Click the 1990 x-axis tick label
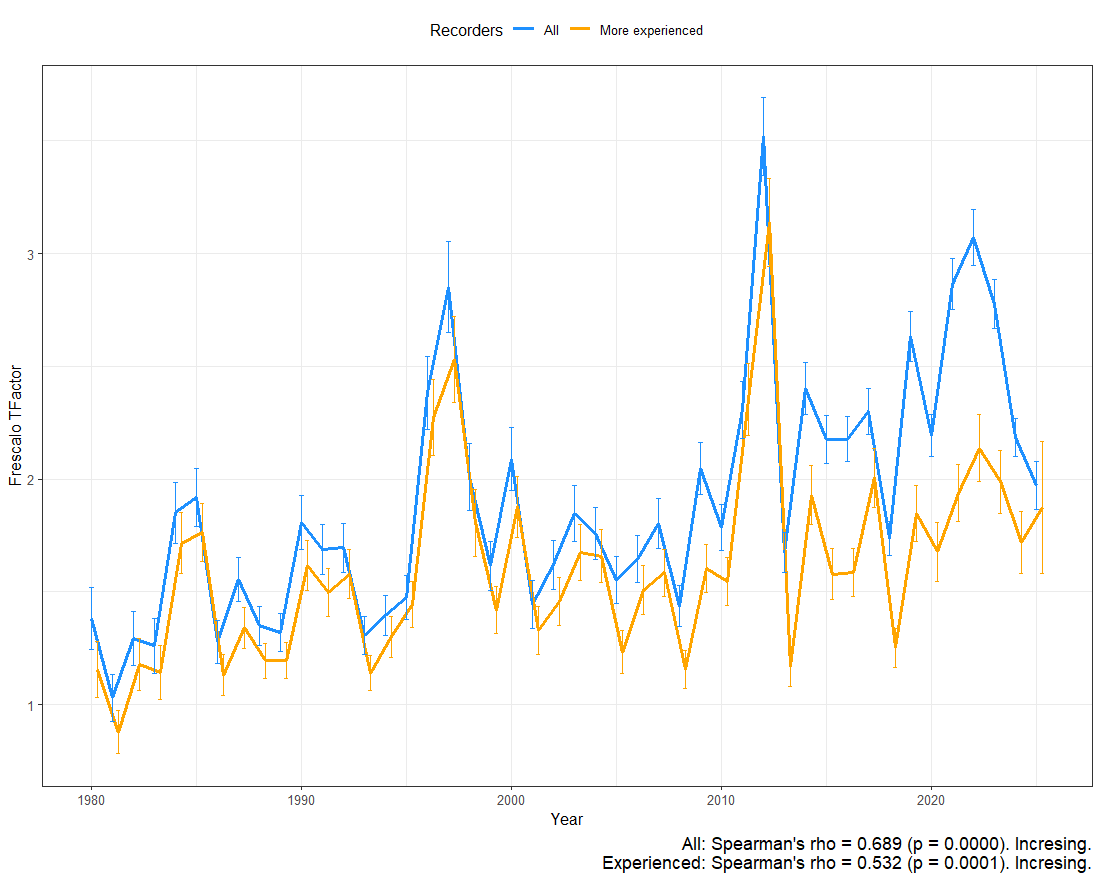This screenshot has height=880, width=1100. 301,799
